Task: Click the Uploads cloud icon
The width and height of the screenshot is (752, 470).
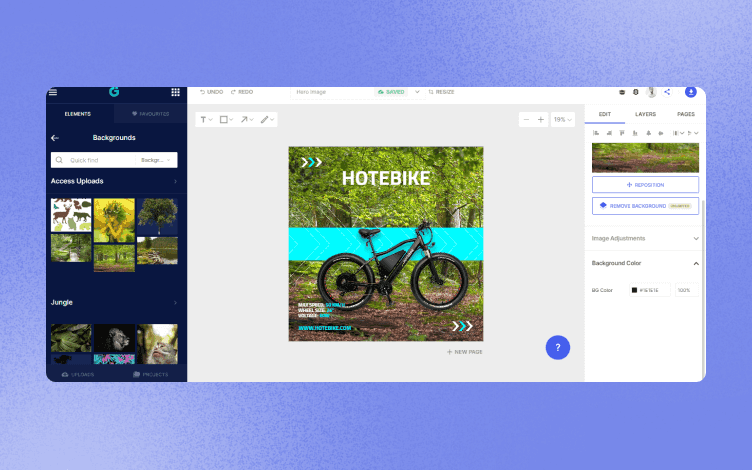Action: [65, 374]
